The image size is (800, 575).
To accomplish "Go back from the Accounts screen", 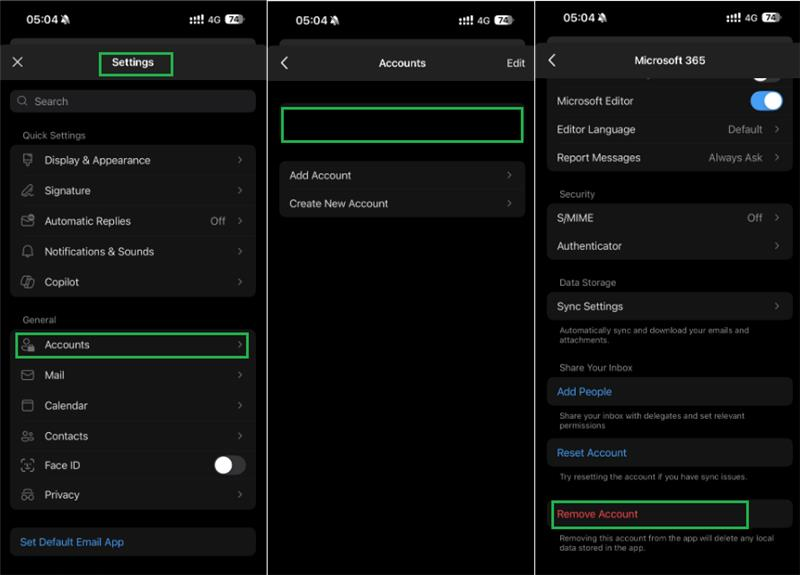I will tap(285, 63).
